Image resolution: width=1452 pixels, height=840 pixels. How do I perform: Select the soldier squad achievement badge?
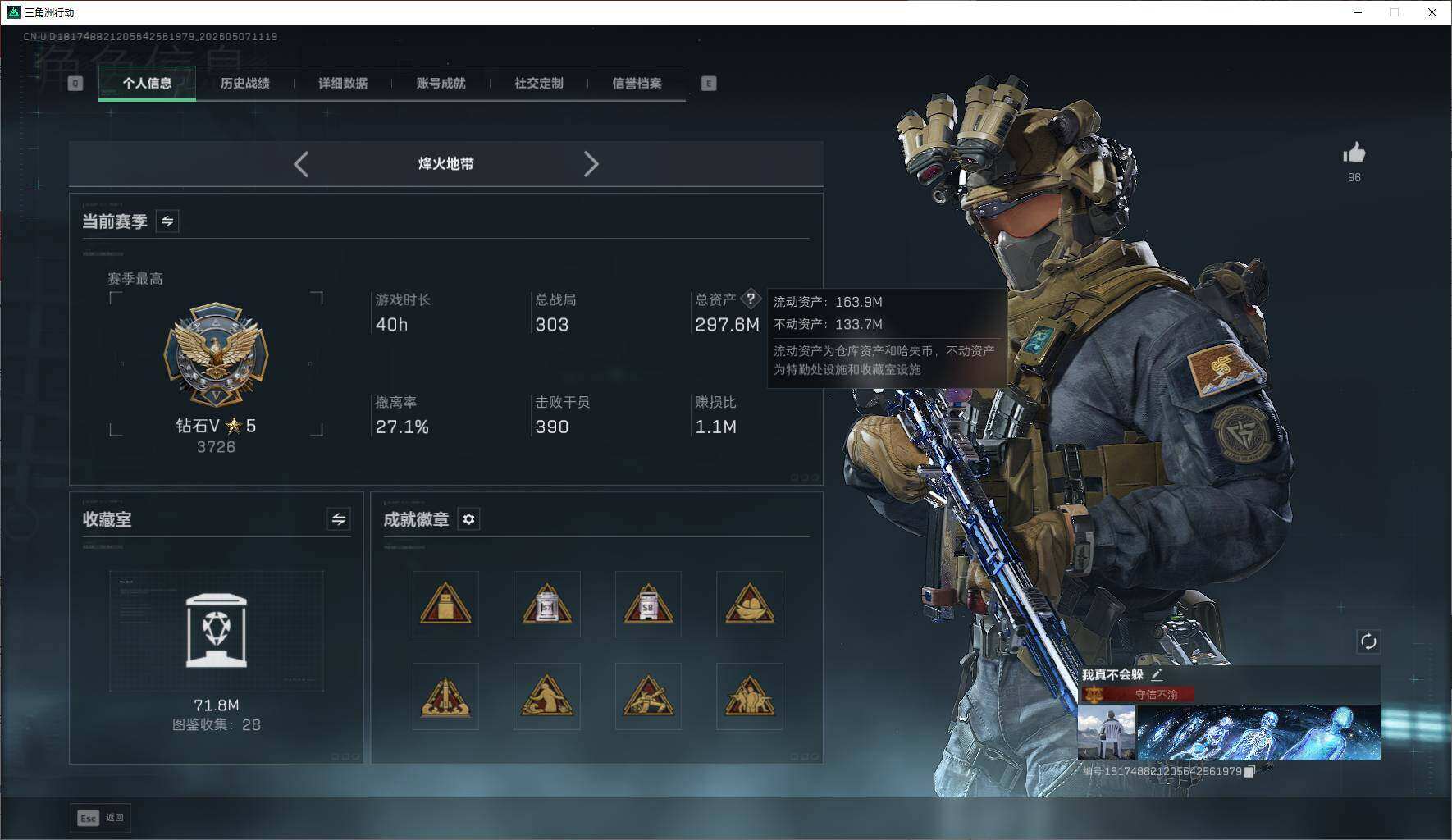tap(750, 696)
